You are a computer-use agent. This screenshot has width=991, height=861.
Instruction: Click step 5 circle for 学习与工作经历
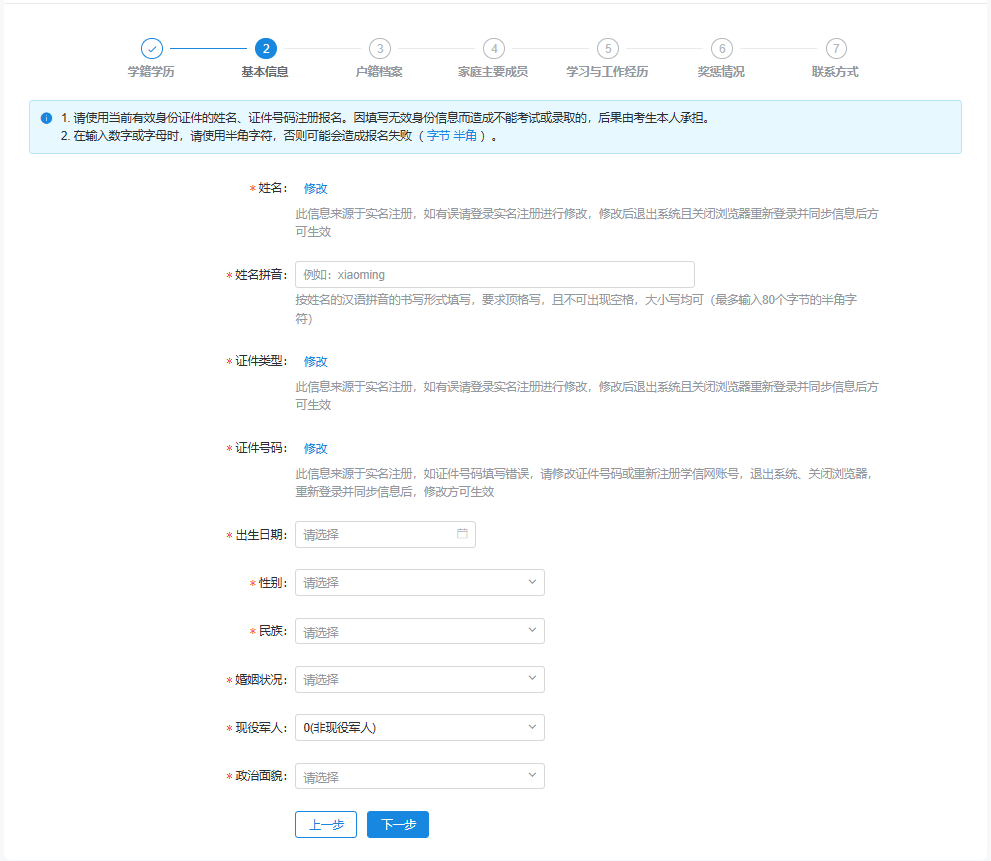coord(608,49)
